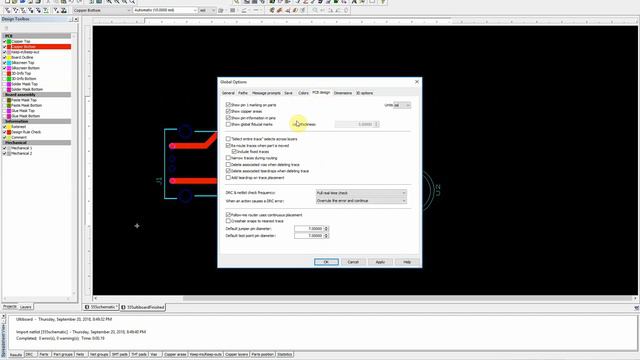This screenshot has width=640, height=360.
Task: Open 'When an action causes a DRC error' dropdown
Action: 361,201
